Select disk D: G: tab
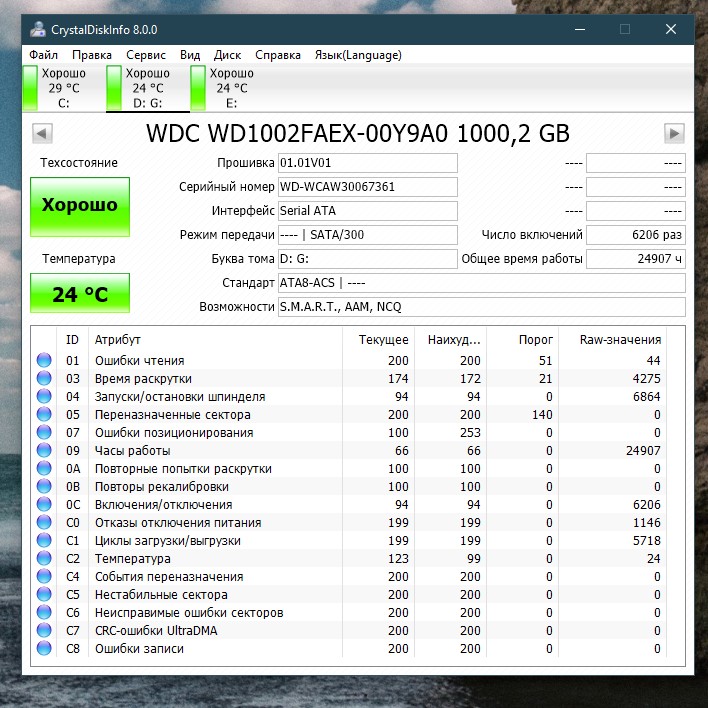The height and width of the screenshot is (708, 708). tap(148, 88)
